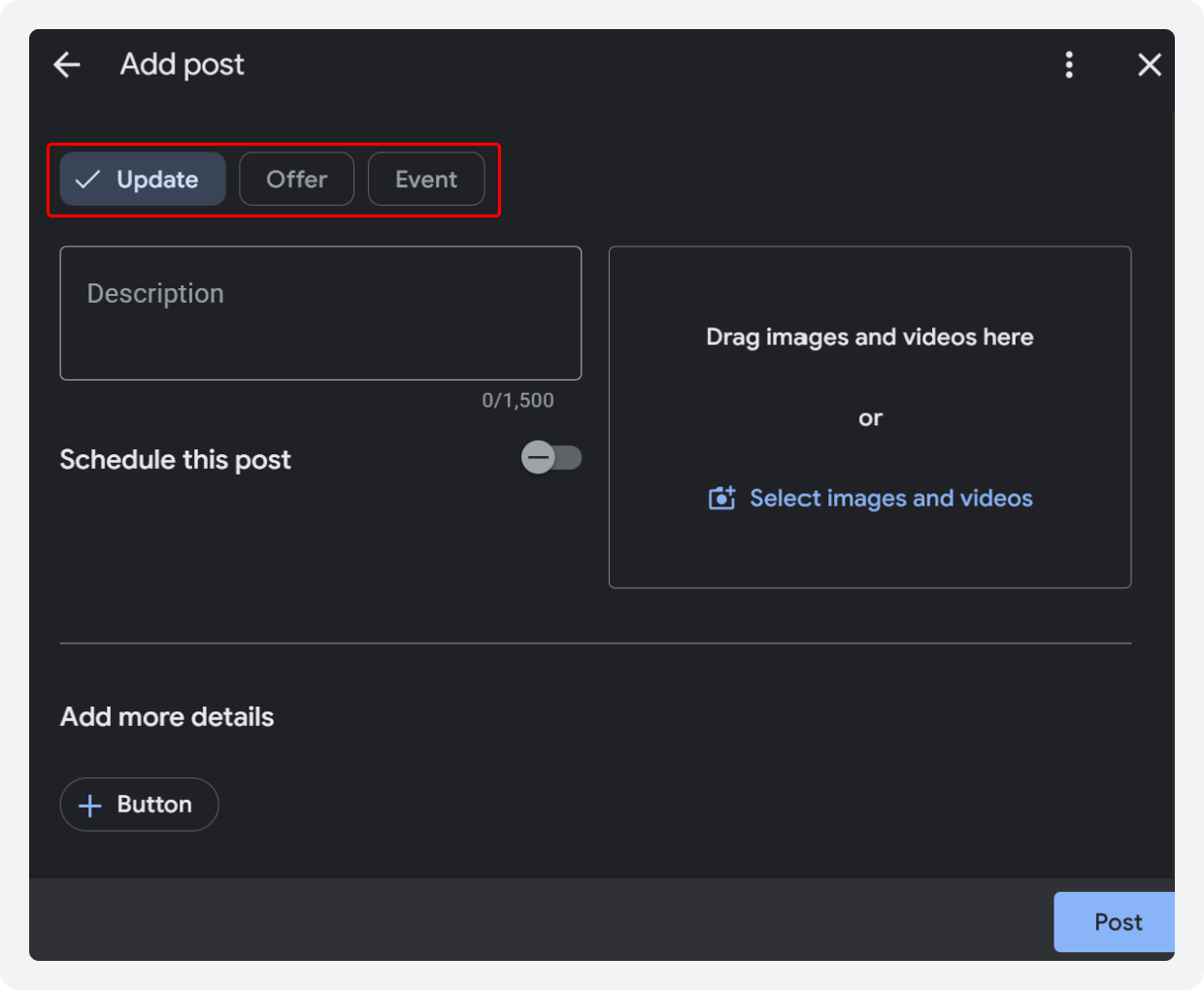Close the Add post dialog
The height and width of the screenshot is (990, 1204).
pos(1150,65)
